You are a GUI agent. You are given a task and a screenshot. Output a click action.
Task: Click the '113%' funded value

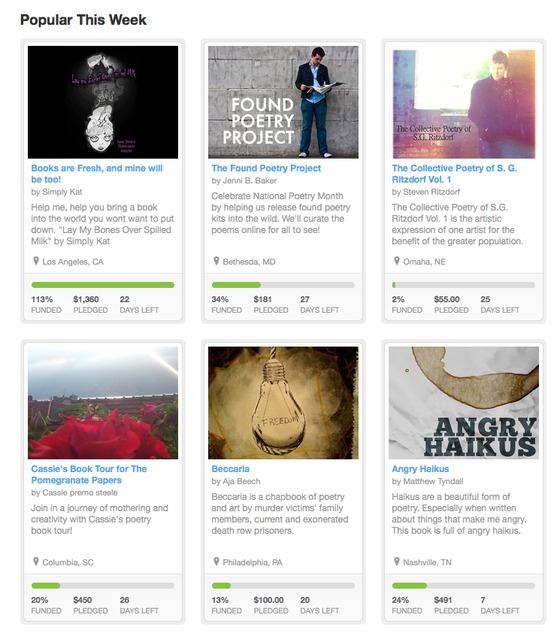click(42, 299)
